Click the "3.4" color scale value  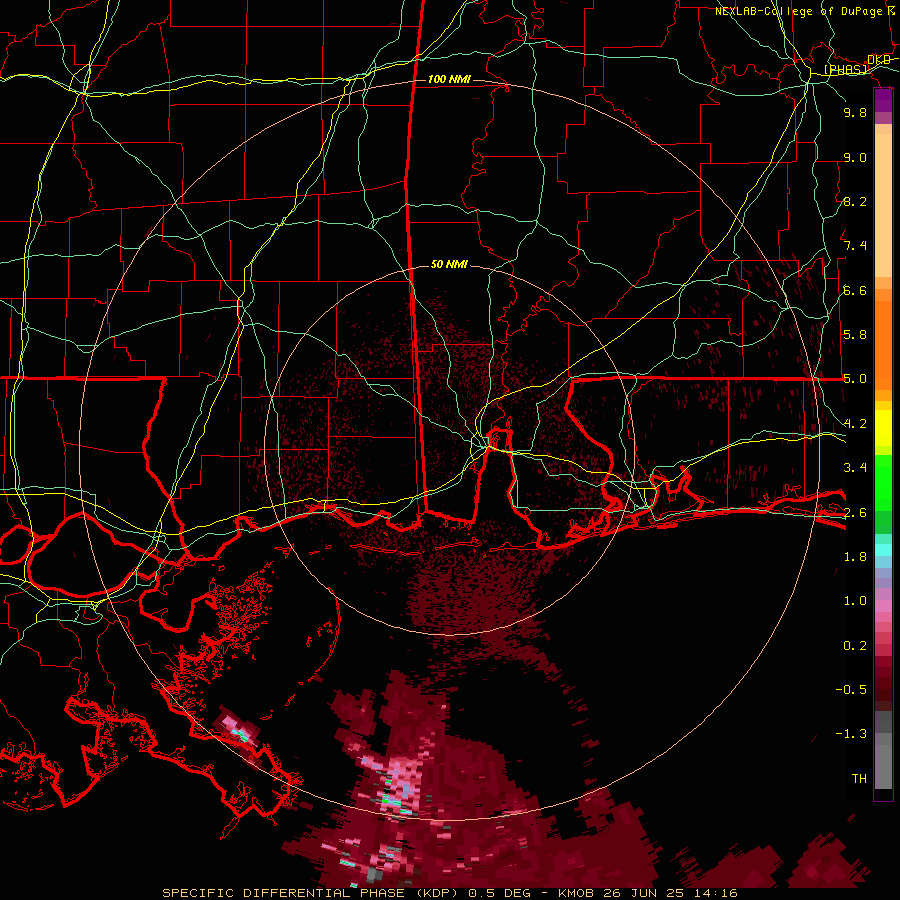point(855,468)
